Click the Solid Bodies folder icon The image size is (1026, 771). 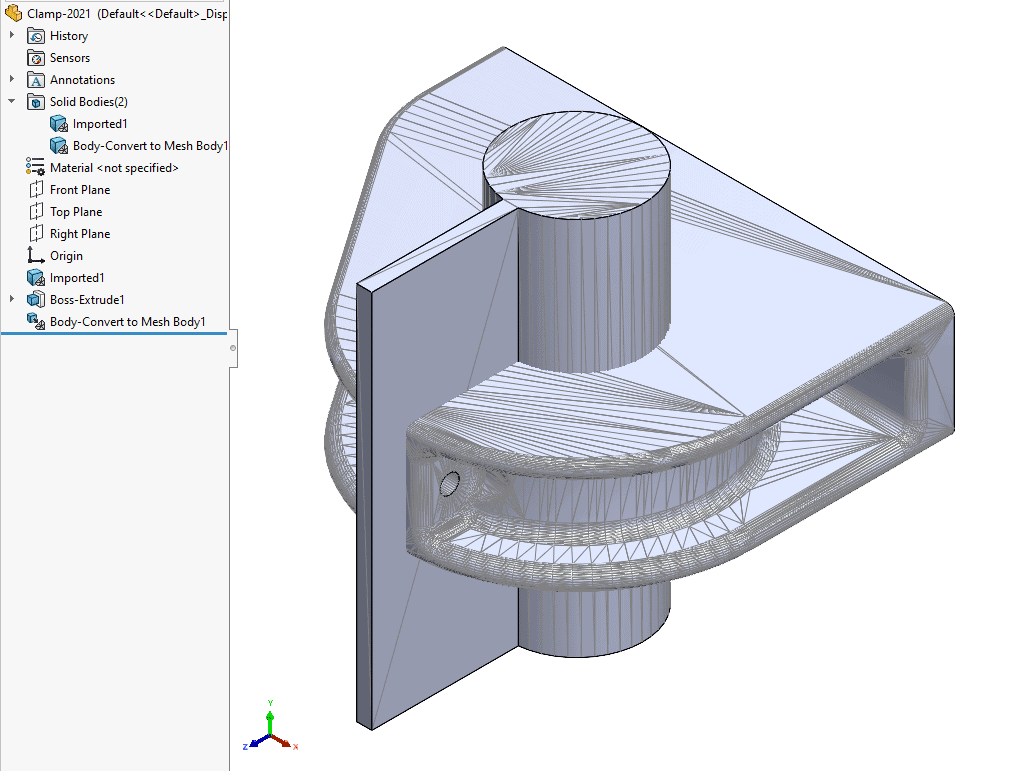(x=38, y=101)
